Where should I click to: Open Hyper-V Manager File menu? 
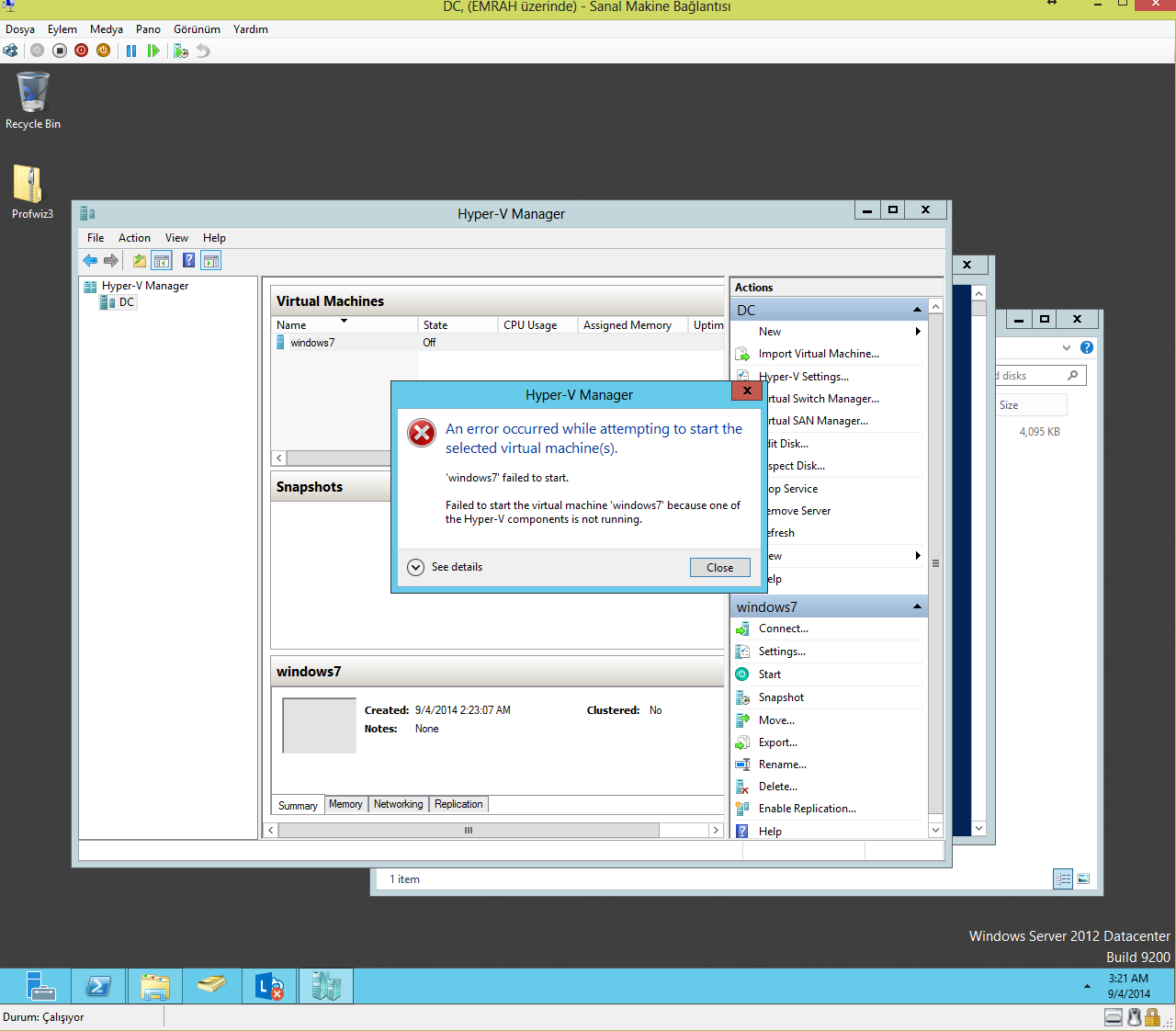click(96, 238)
